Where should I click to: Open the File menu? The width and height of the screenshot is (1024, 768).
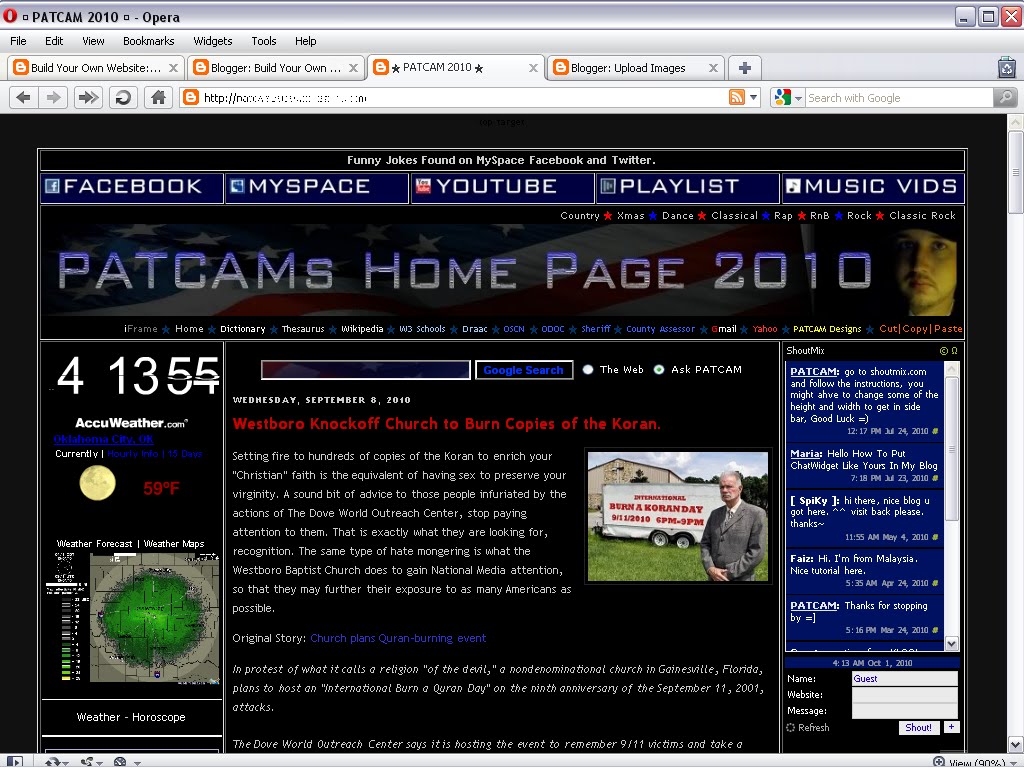[18, 41]
